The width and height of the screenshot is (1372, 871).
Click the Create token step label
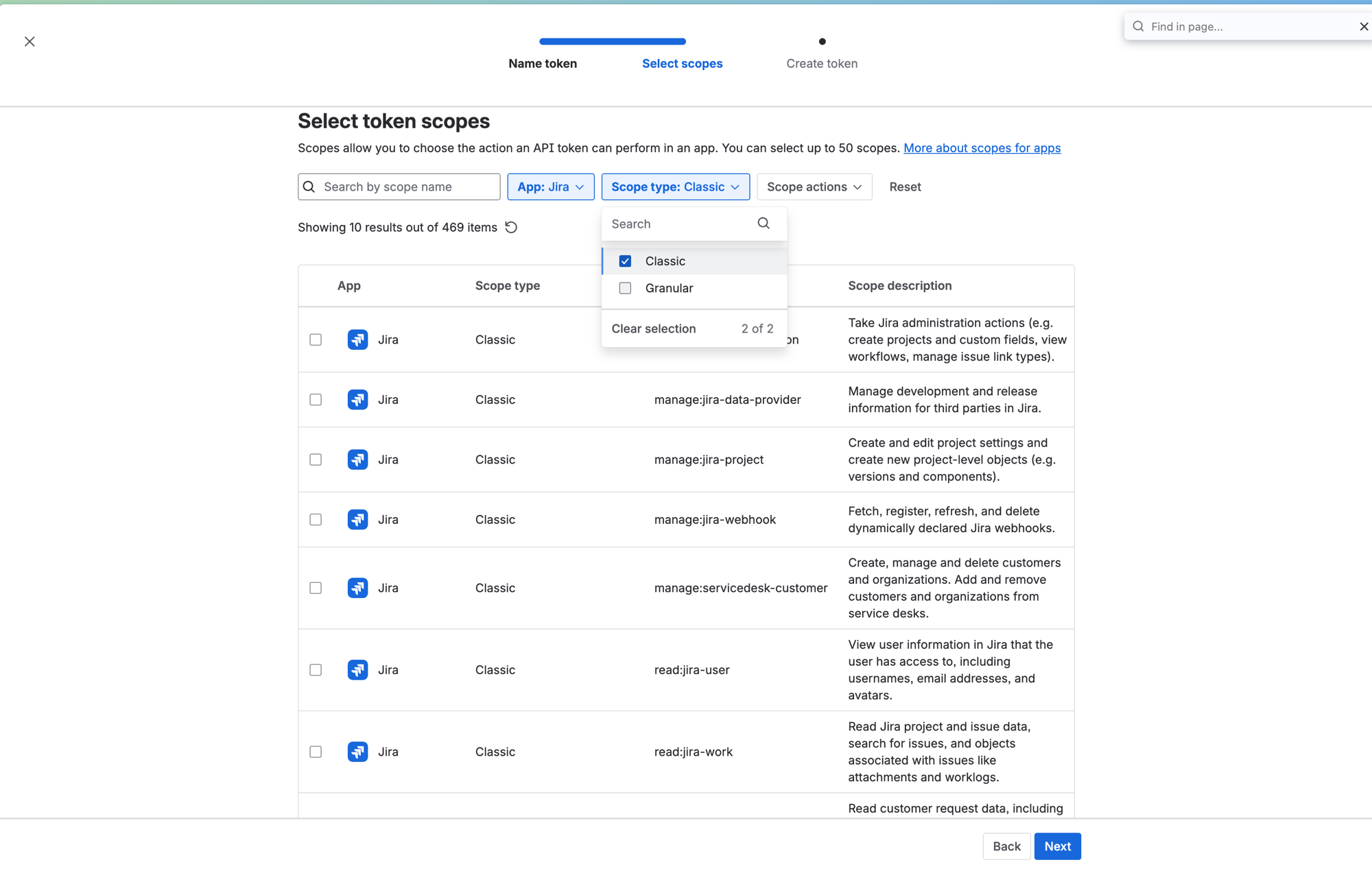[x=822, y=63]
